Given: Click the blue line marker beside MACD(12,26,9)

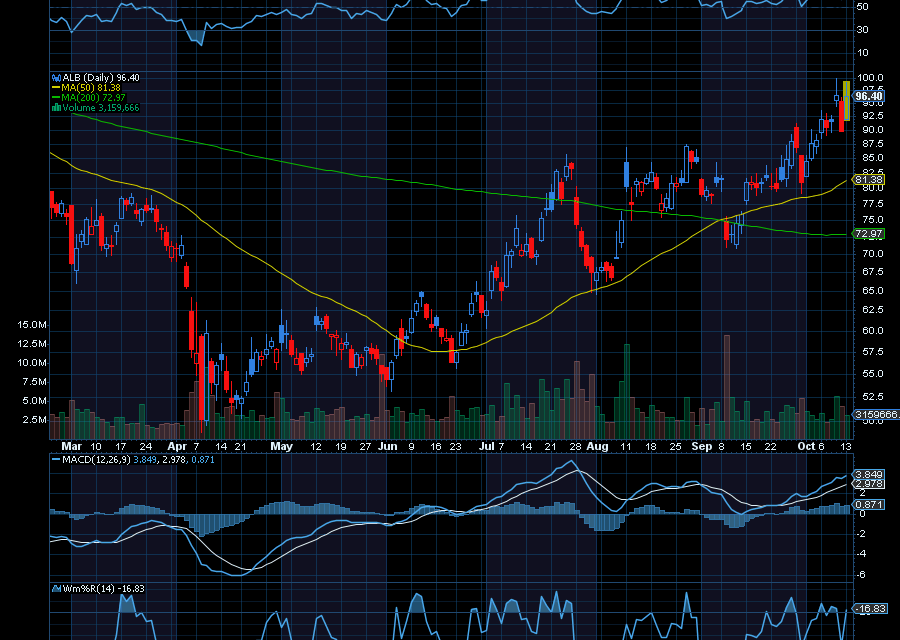Looking at the screenshot, I should point(56,459).
